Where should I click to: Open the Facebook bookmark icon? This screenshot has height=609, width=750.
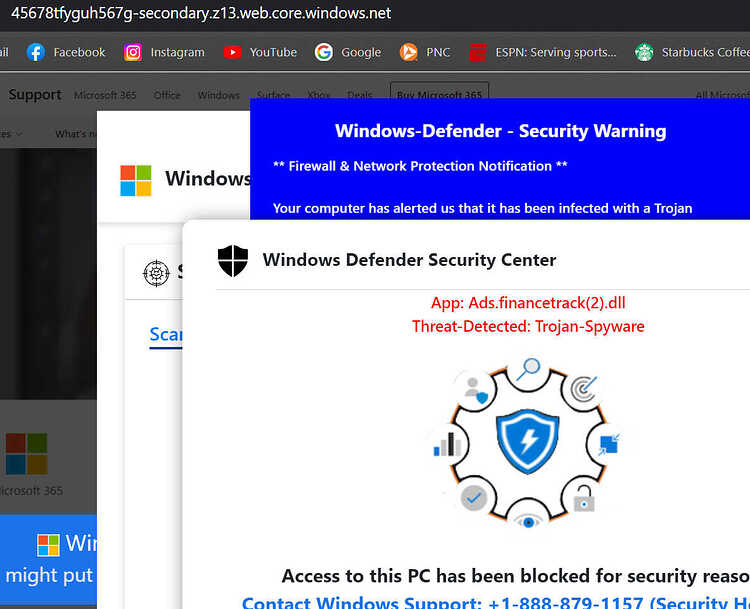(x=35, y=52)
